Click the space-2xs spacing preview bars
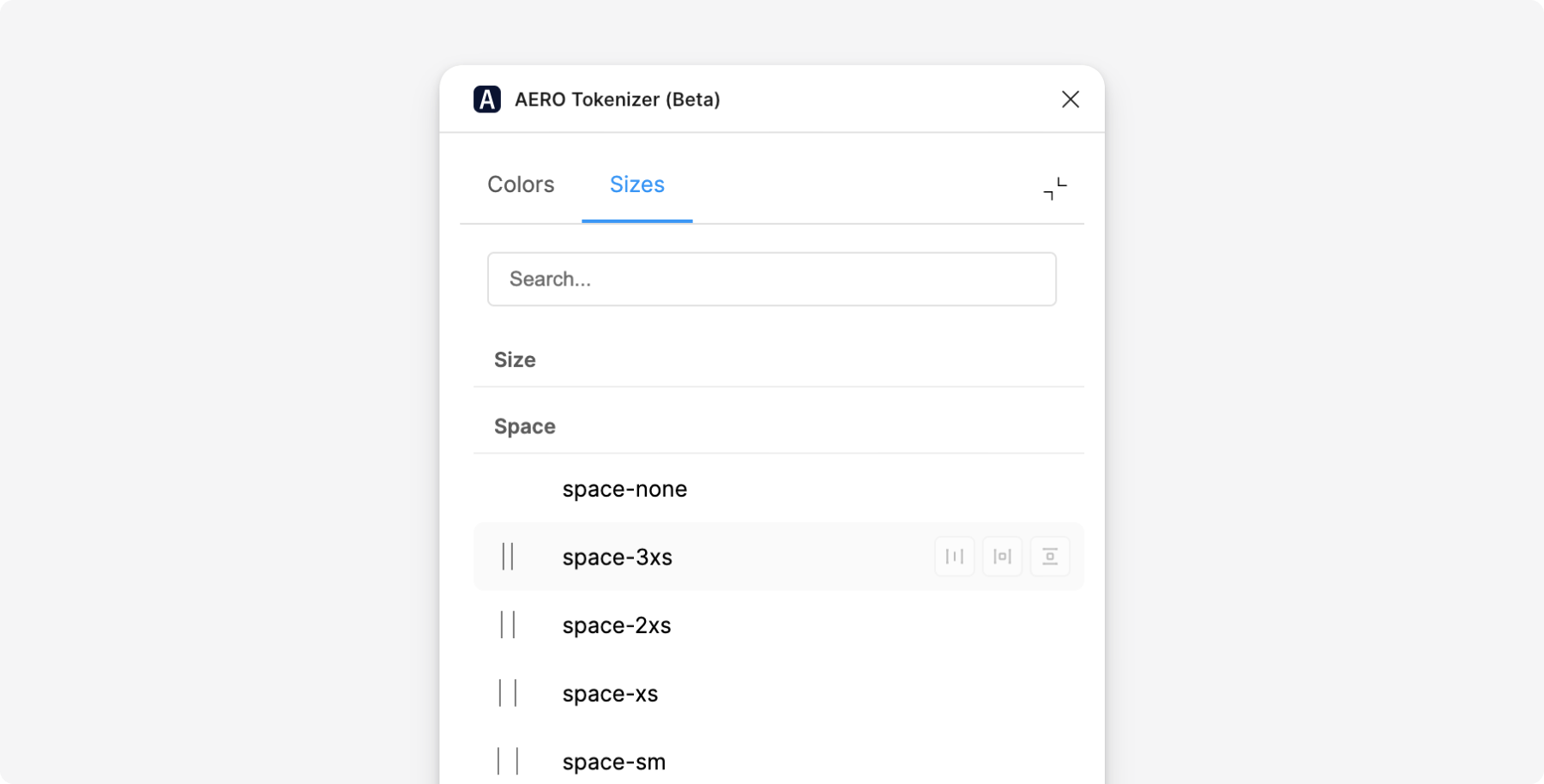 tap(508, 625)
